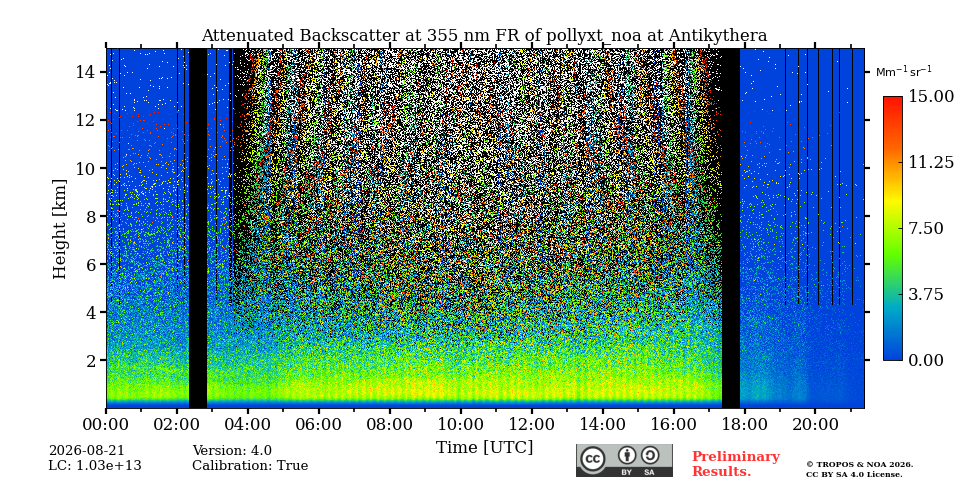Click the 'Time [UTC]' axis label
The image size is (960, 480).
484,447
